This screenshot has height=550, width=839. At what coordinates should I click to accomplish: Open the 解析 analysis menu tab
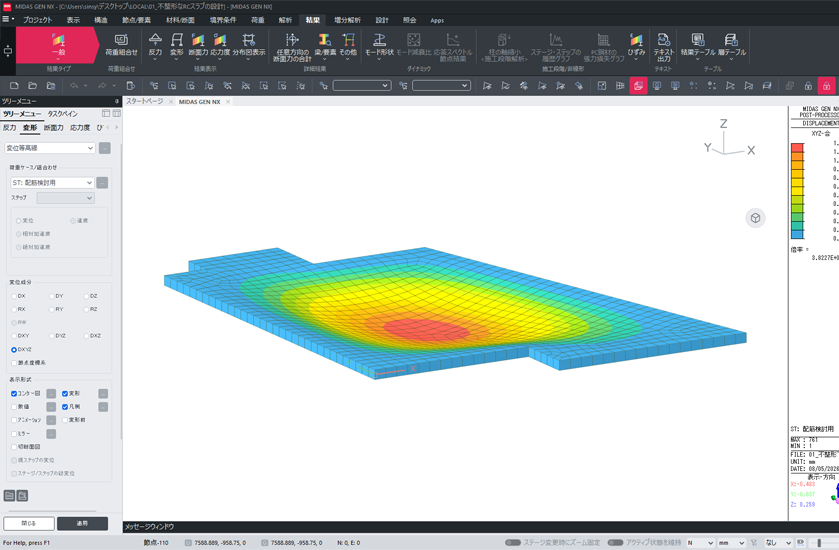[285, 20]
